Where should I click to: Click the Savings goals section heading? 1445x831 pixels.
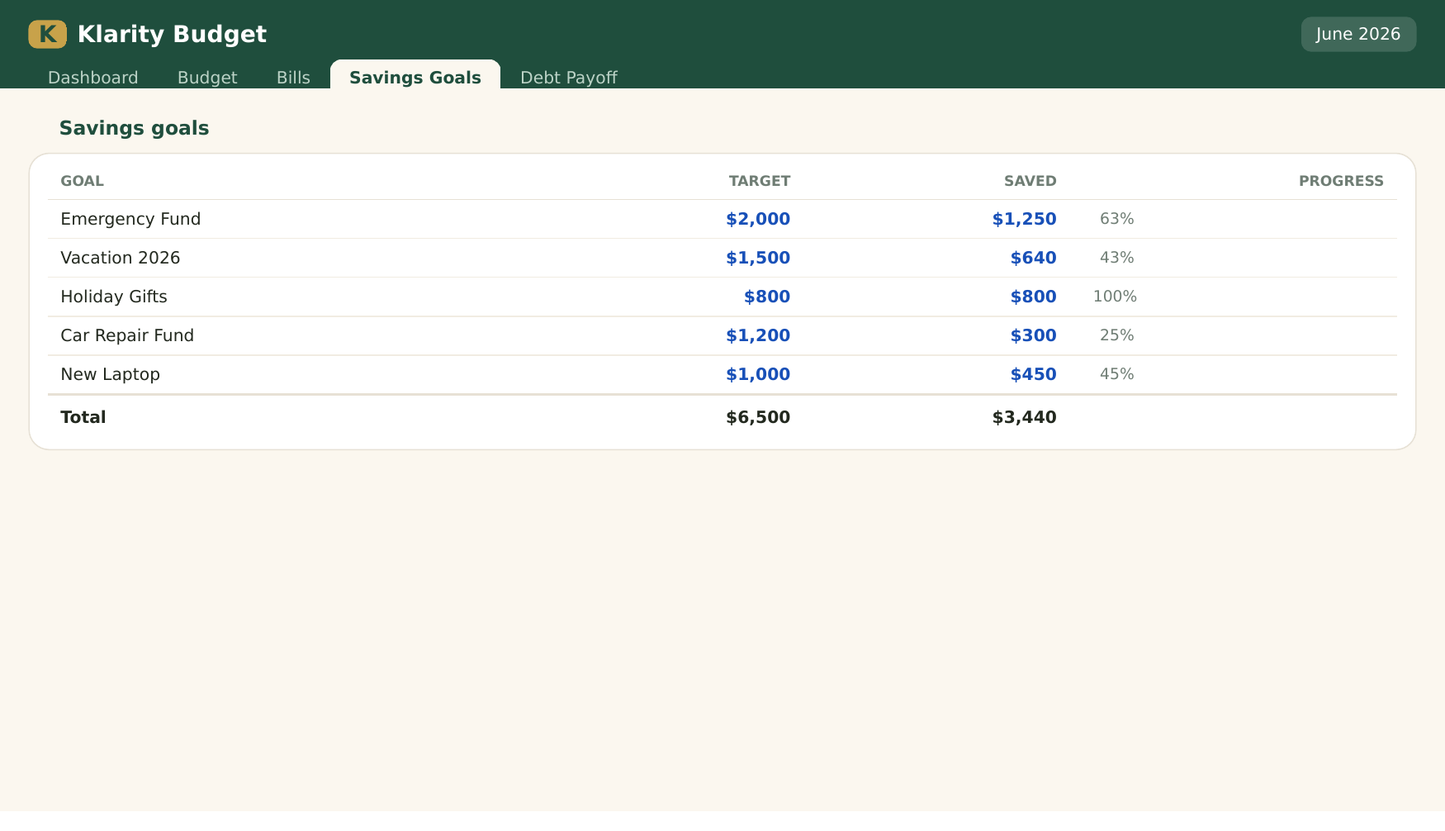click(134, 128)
